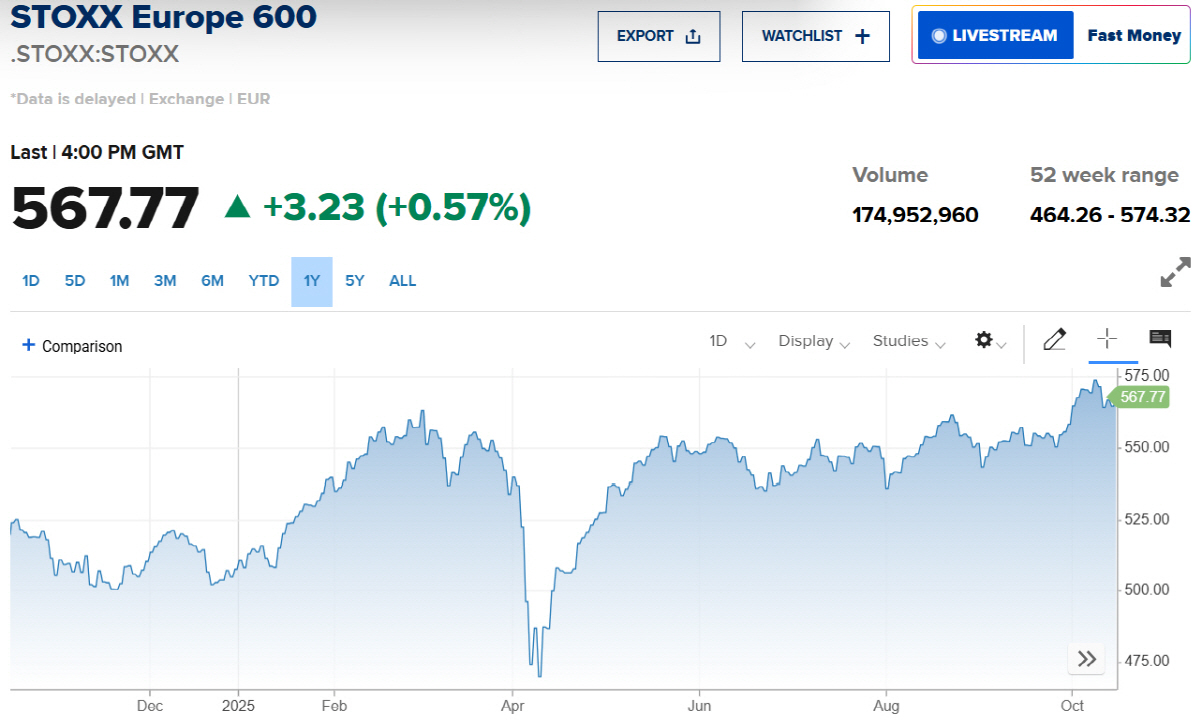Click the Export button
The height and width of the screenshot is (722, 1200).
(x=659, y=35)
